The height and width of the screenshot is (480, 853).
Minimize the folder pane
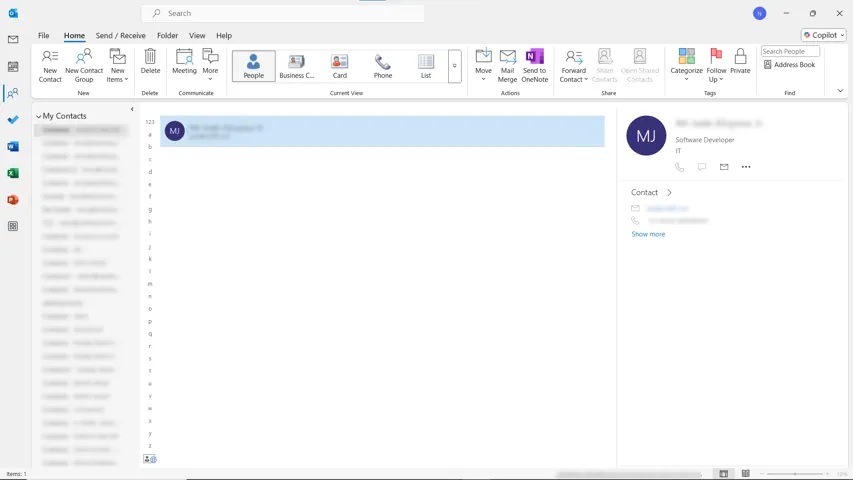[132, 109]
